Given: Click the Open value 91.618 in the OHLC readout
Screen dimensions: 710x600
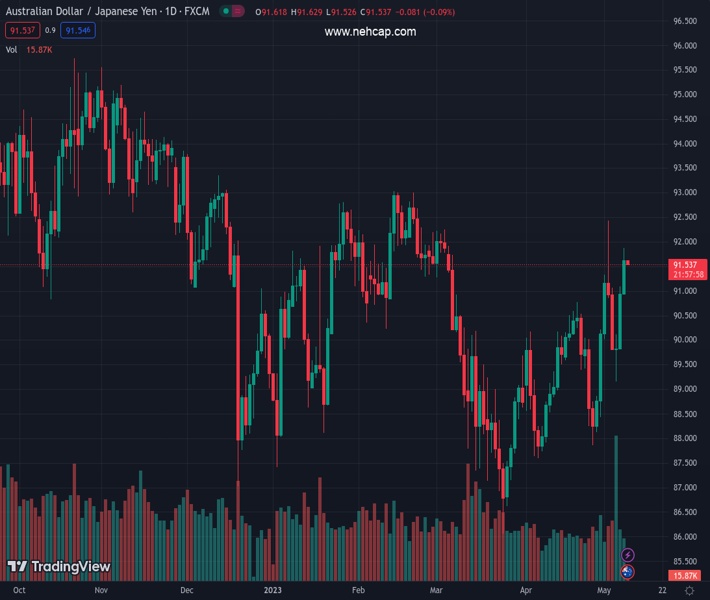Looking at the screenshot, I should pyautogui.click(x=275, y=12).
